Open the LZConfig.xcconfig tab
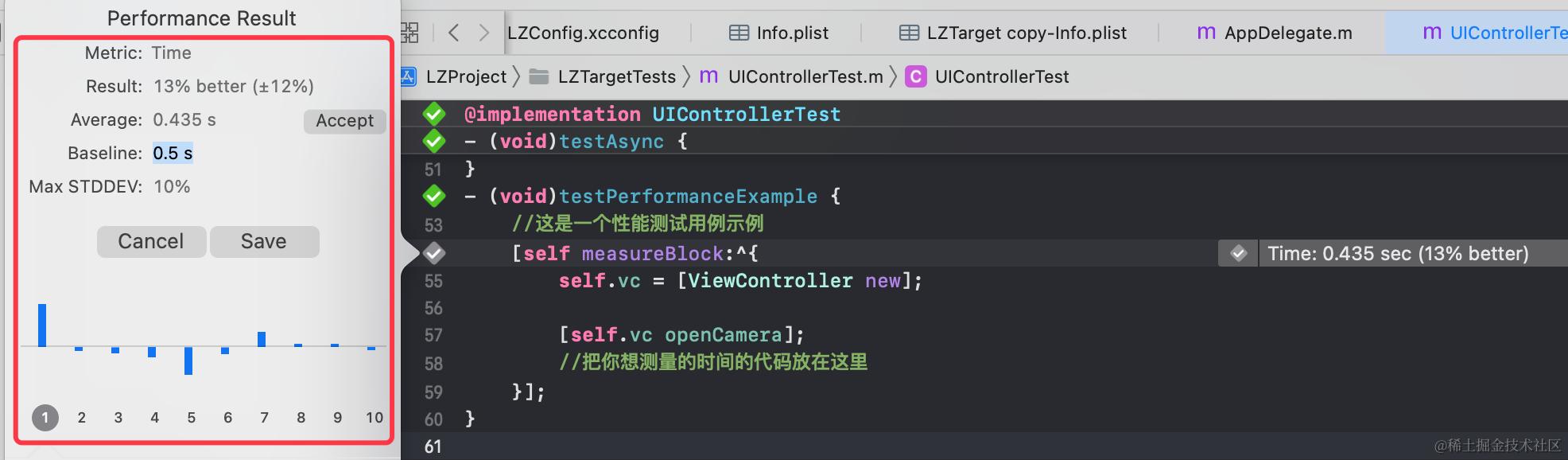The image size is (1568, 460). click(584, 33)
